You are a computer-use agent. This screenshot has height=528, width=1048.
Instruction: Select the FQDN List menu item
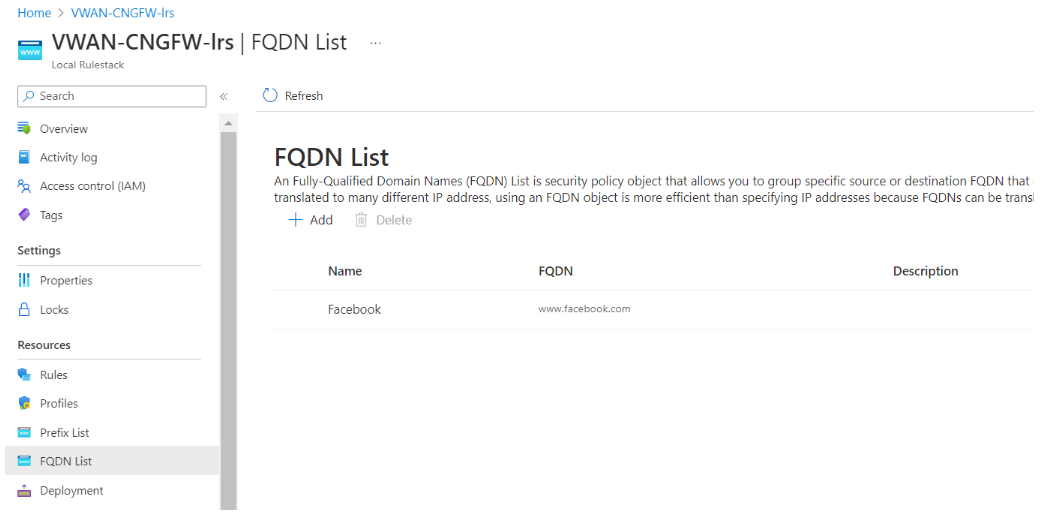pyautogui.click(x=66, y=462)
